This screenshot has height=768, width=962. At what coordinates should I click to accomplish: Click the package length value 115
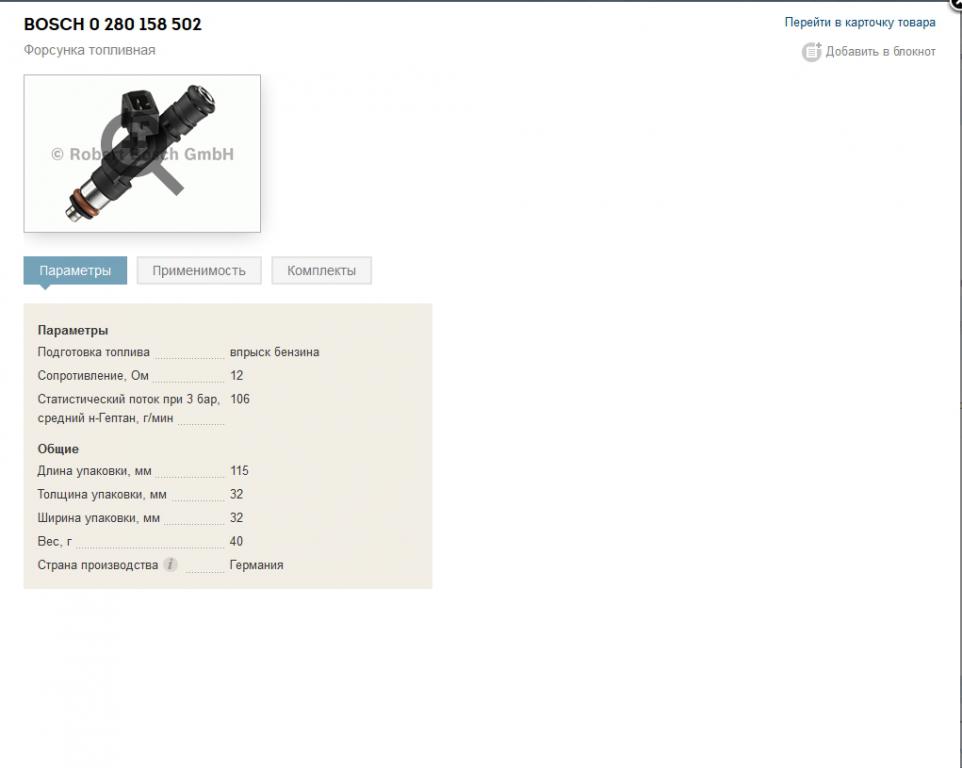pyautogui.click(x=239, y=471)
